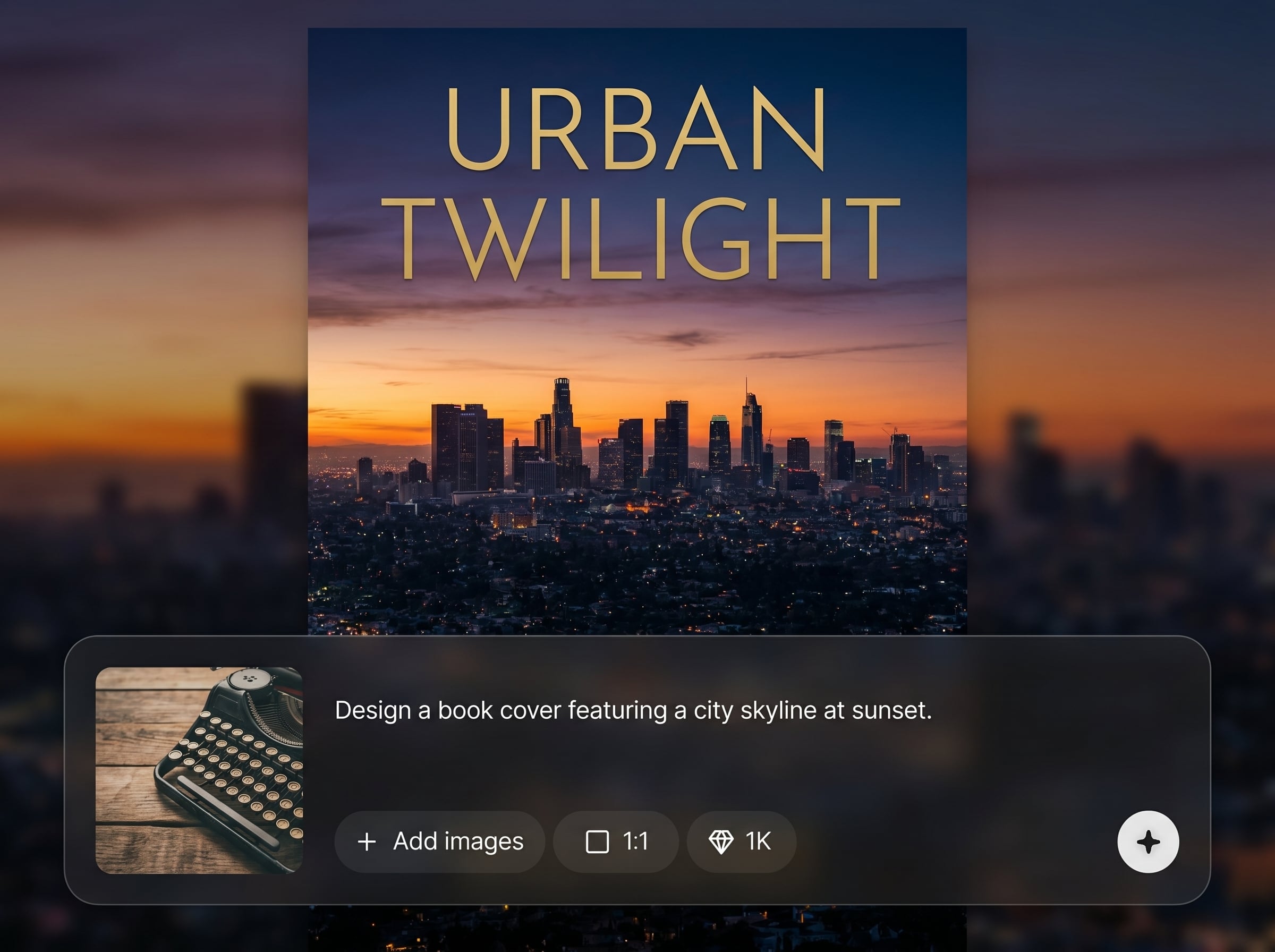Viewport: 1275px width, 952px height.
Task: Open the 1K resolution selector
Action: (x=742, y=841)
